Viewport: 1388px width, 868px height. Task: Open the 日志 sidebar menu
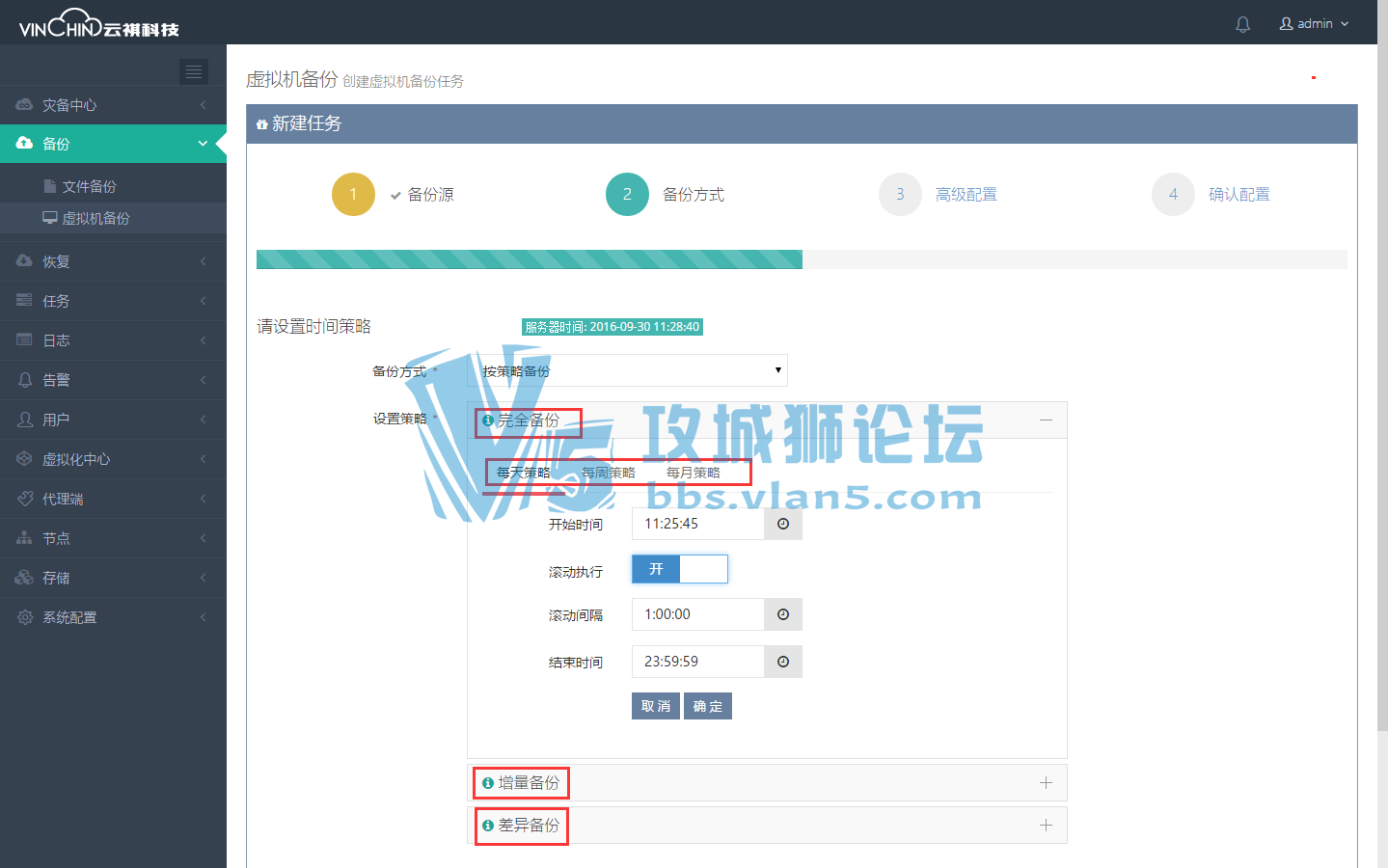[113, 339]
